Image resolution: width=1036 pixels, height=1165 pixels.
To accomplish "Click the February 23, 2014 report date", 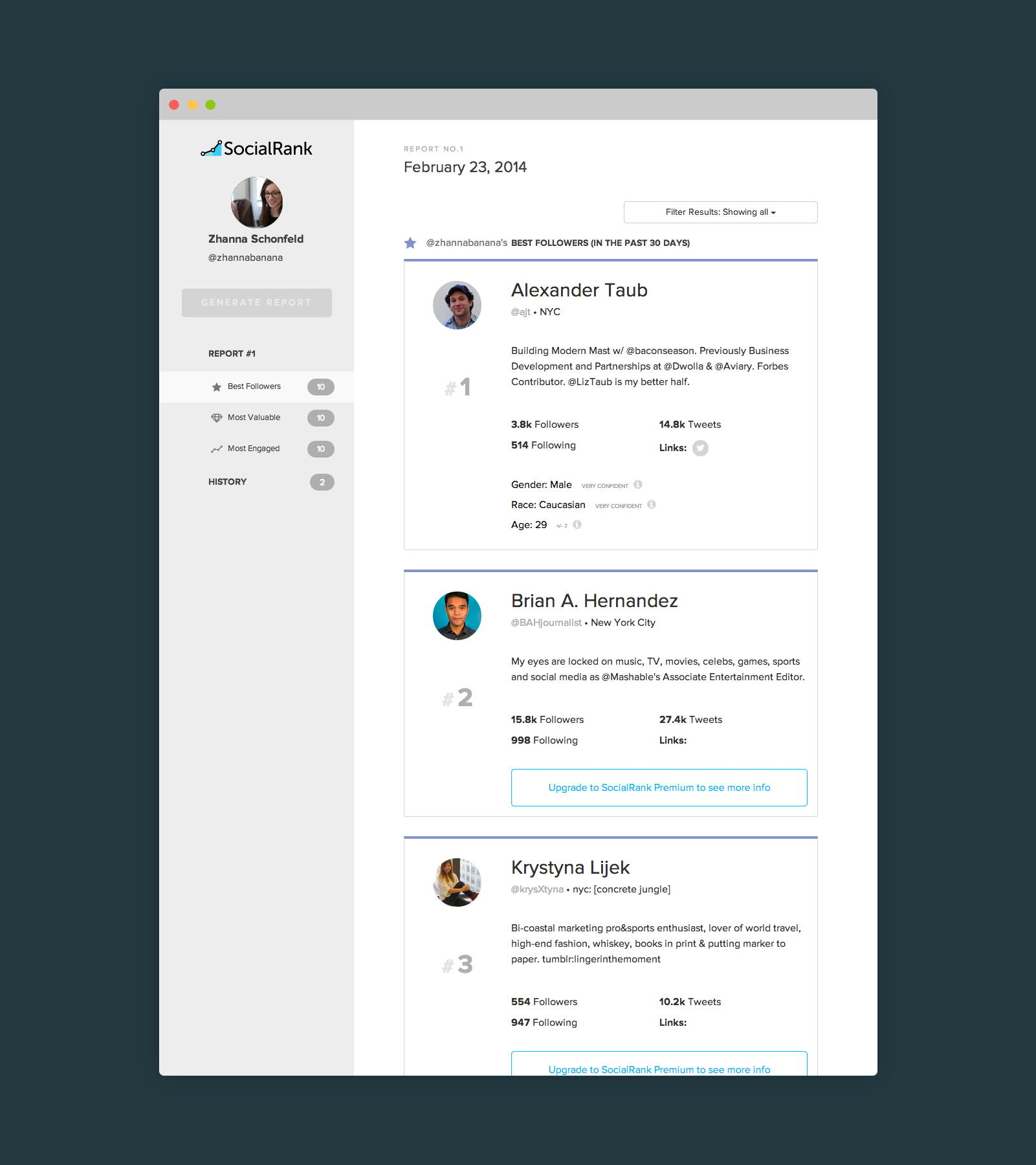I will pos(465,167).
